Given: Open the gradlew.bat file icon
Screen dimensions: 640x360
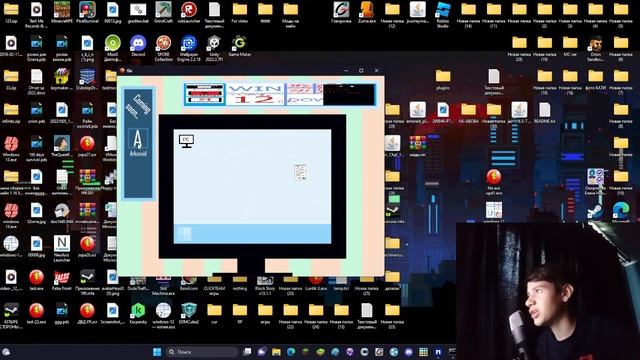Looking at the screenshot, I should (x=138, y=12).
